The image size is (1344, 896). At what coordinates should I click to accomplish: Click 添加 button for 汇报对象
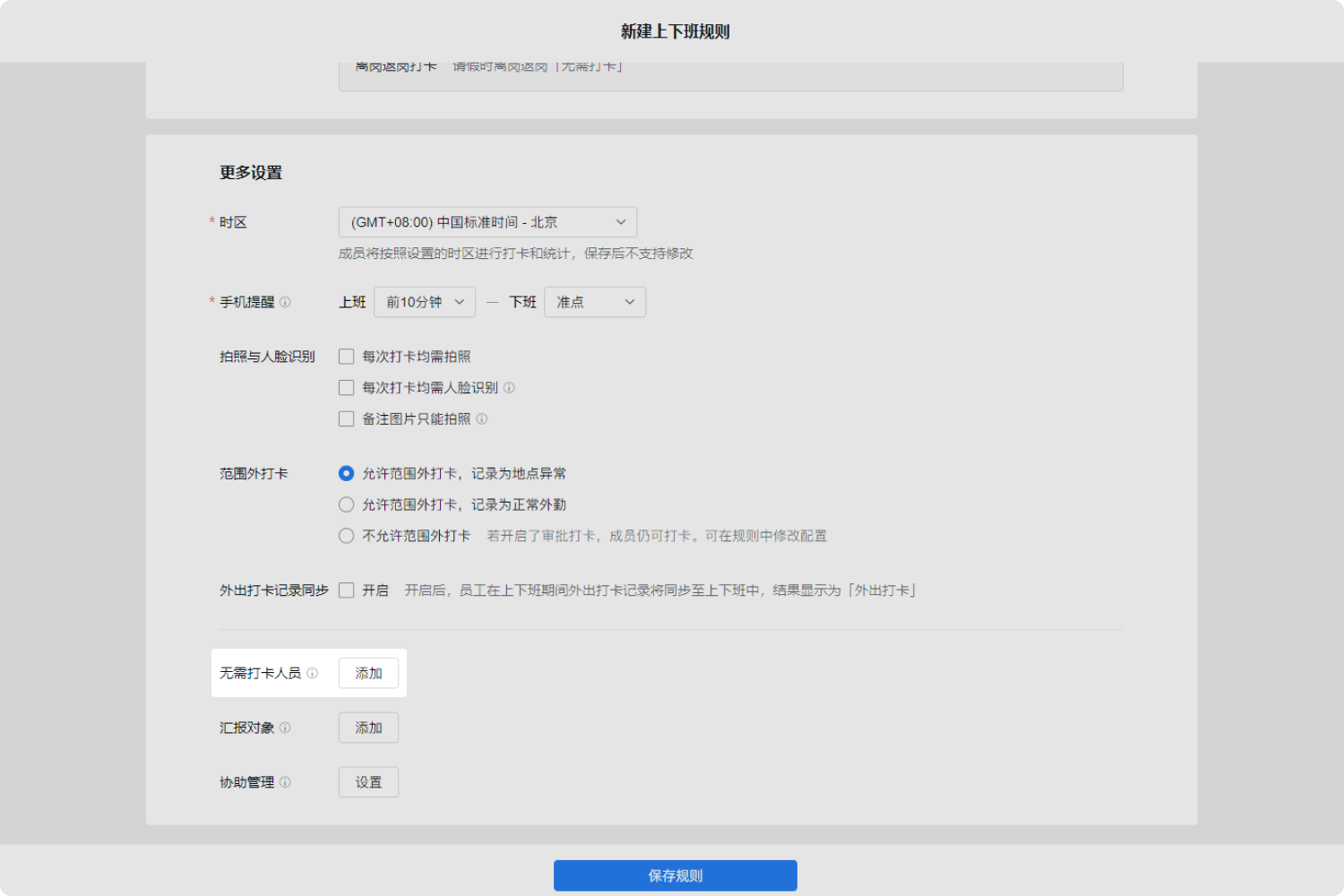[x=368, y=728]
